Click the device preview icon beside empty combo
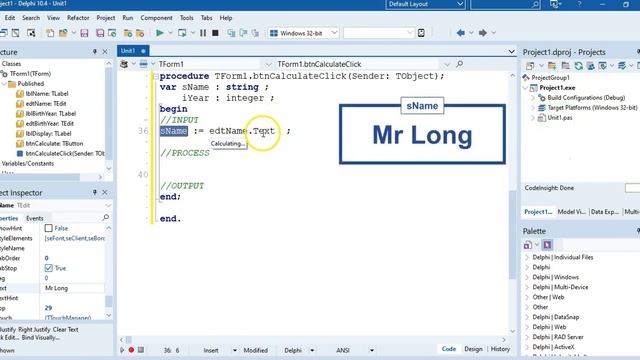640x360 pixels. [421, 33]
